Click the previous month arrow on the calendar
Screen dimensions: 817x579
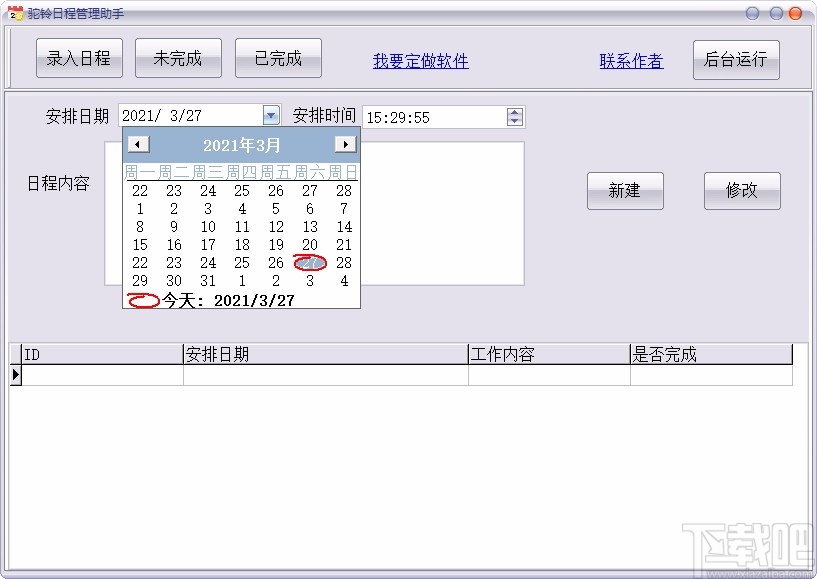pos(139,144)
